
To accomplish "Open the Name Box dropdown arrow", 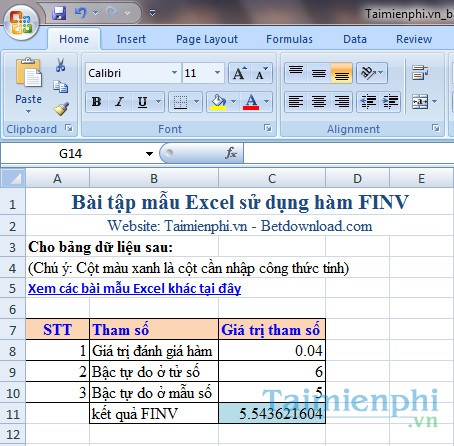I will pyautogui.click(x=149, y=154).
